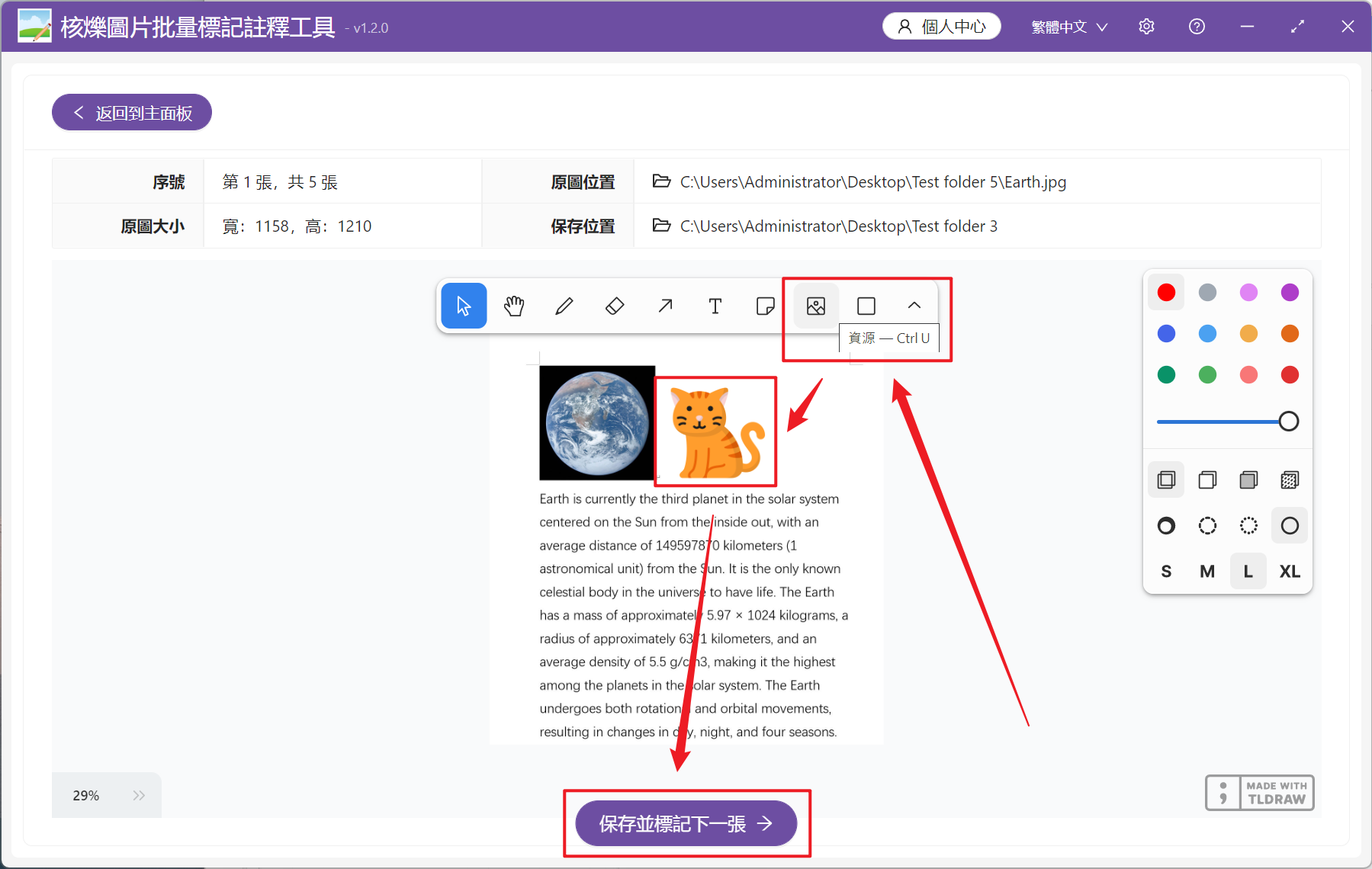This screenshot has width=1372, height=869.
Task: Set stroke size to L
Action: 1248,571
